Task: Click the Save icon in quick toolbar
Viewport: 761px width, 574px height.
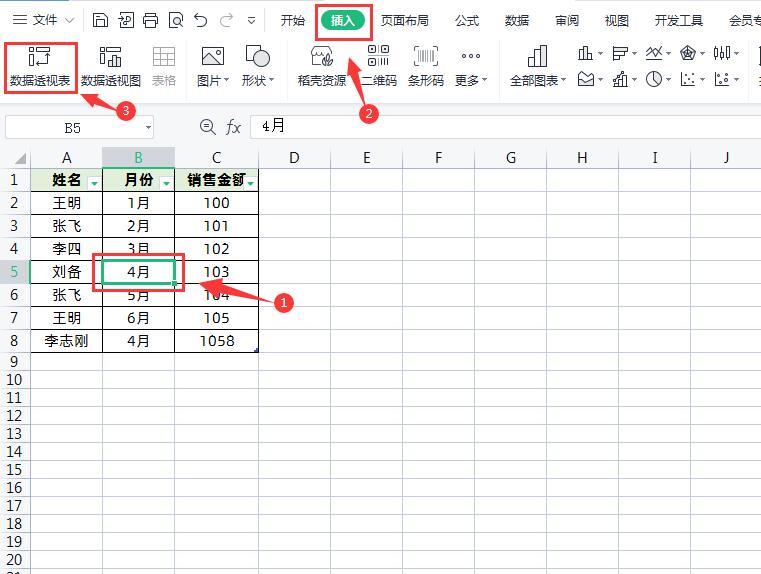Action: (100, 20)
